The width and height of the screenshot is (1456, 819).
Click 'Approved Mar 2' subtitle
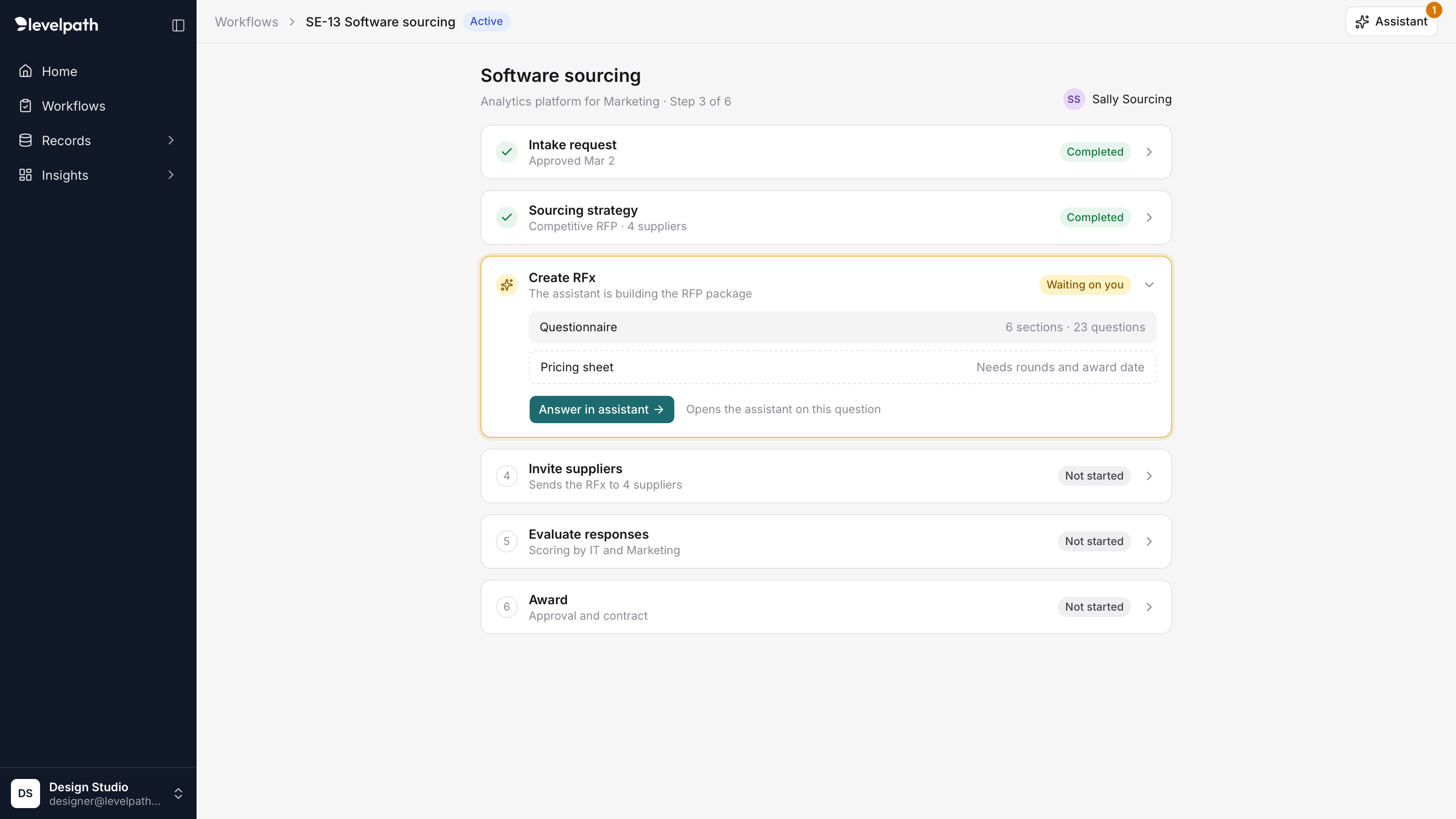pyautogui.click(x=571, y=161)
